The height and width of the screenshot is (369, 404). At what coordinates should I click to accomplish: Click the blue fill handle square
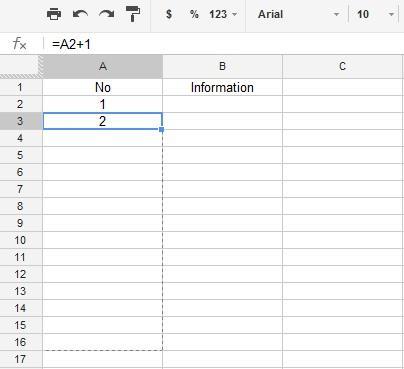162,129
